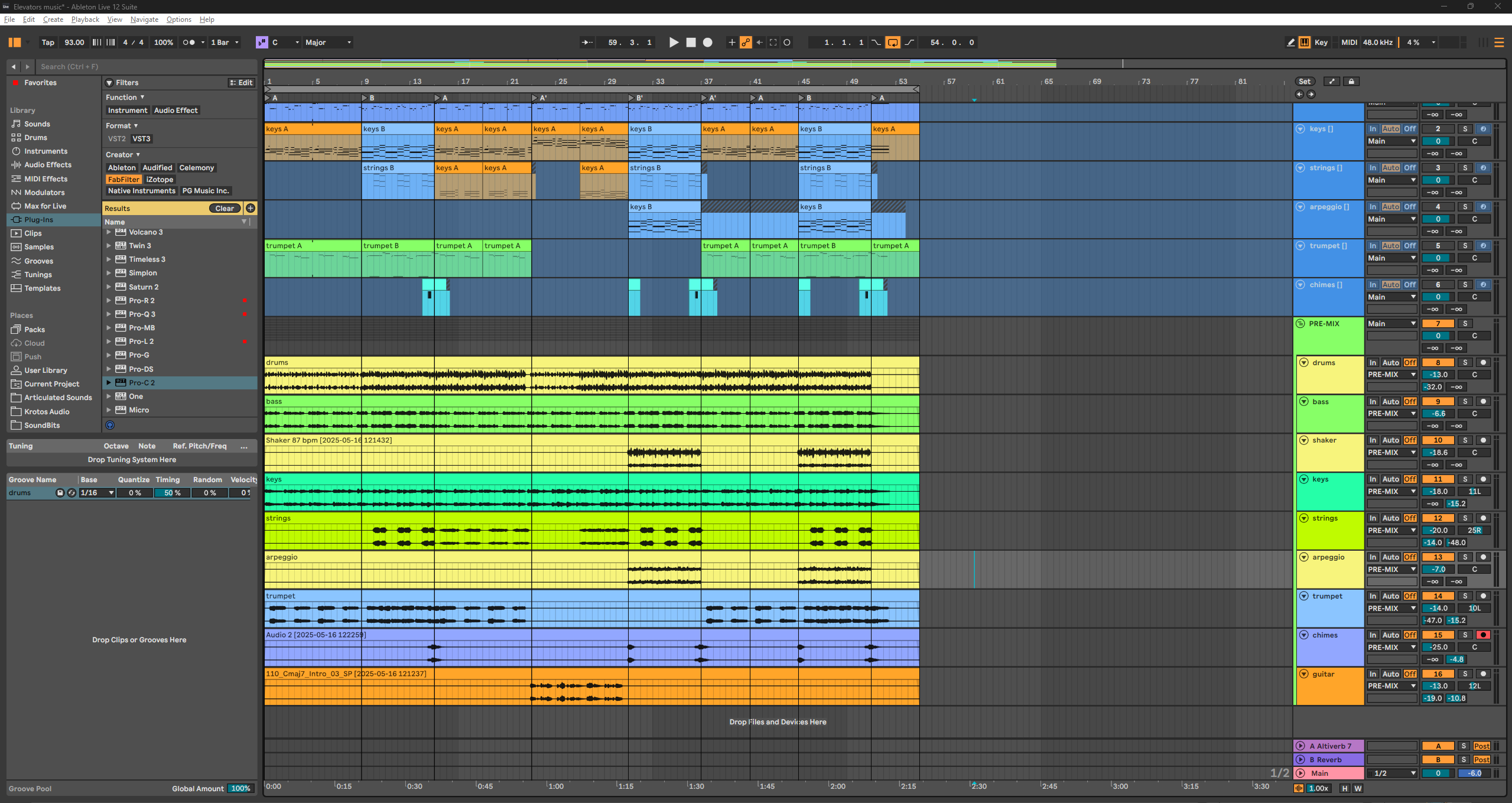Open the 1 Bar quantization dropdown
This screenshot has height=803, width=1512.
tap(225, 43)
